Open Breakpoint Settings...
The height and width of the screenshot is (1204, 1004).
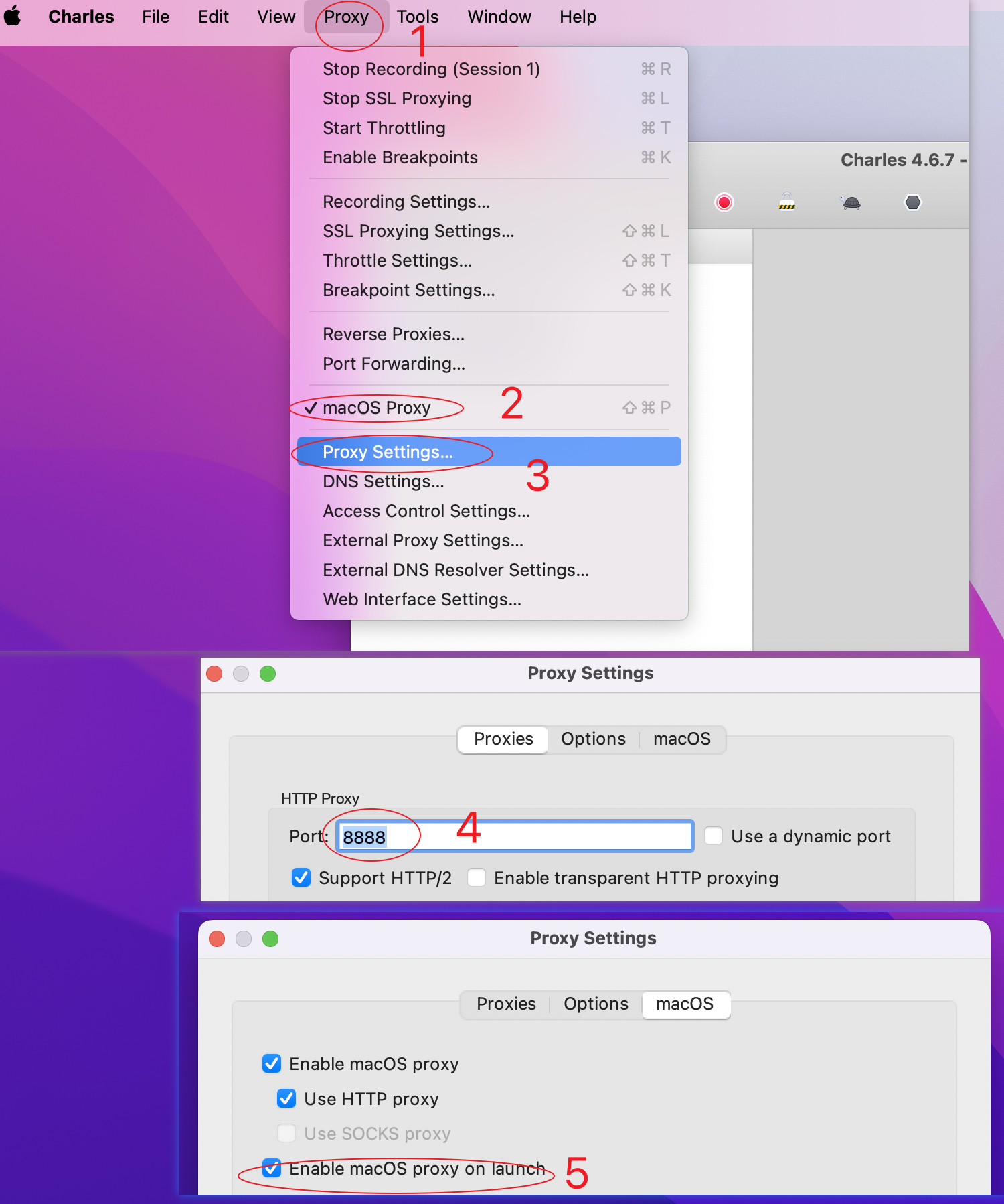click(489, 290)
